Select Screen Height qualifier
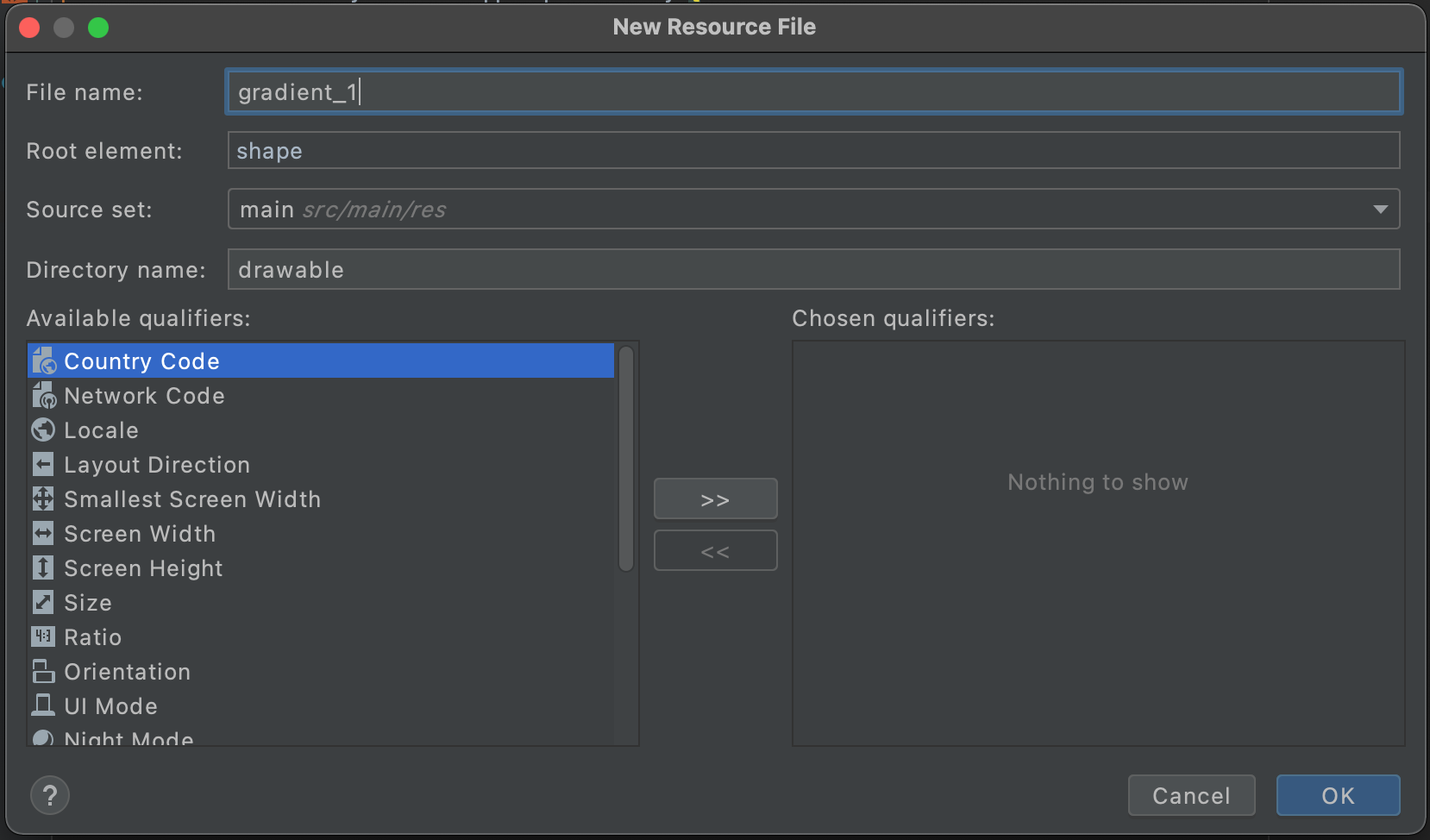The image size is (1430, 840). click(x=321, y=567)
